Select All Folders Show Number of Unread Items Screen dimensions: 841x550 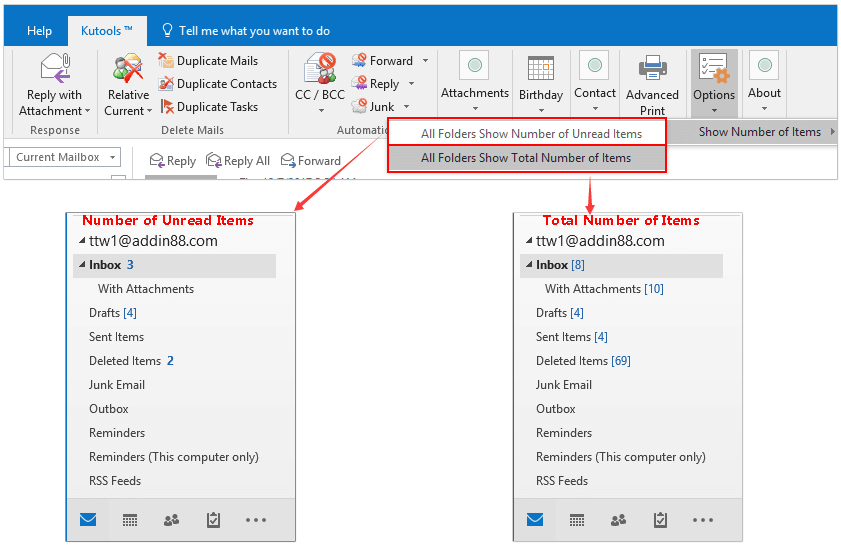tap(531, 134)
